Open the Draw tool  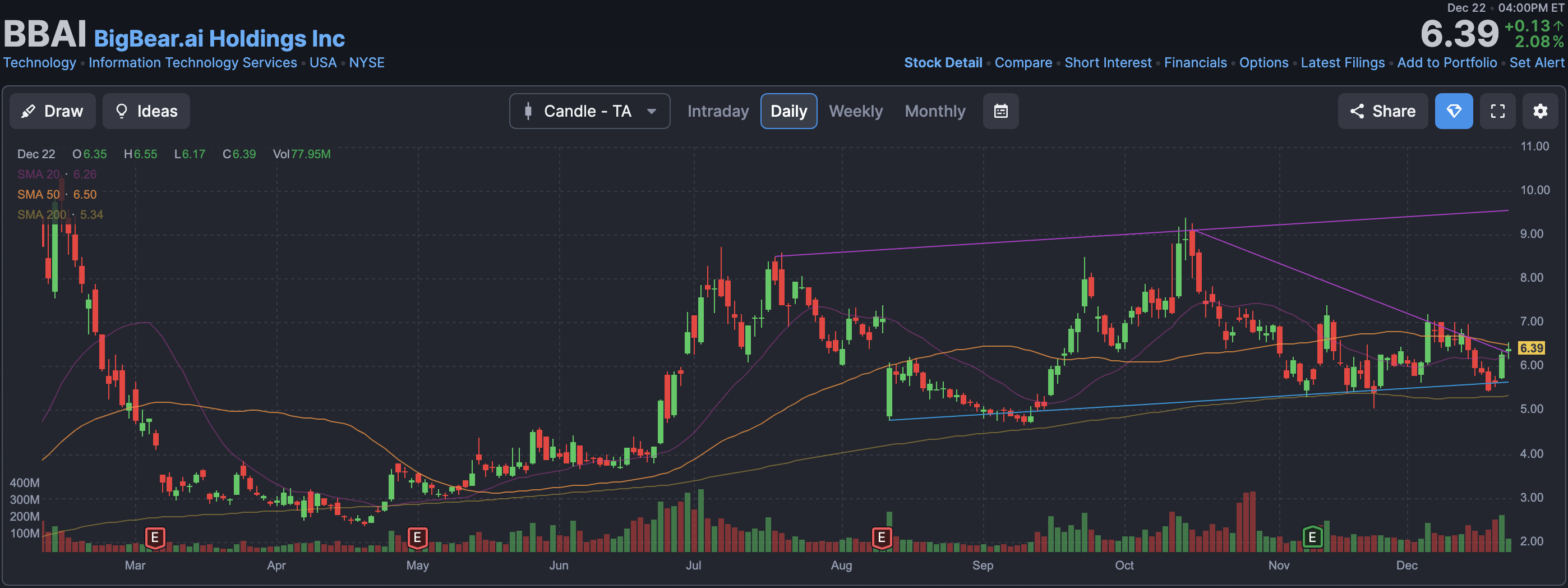(52, 111)
